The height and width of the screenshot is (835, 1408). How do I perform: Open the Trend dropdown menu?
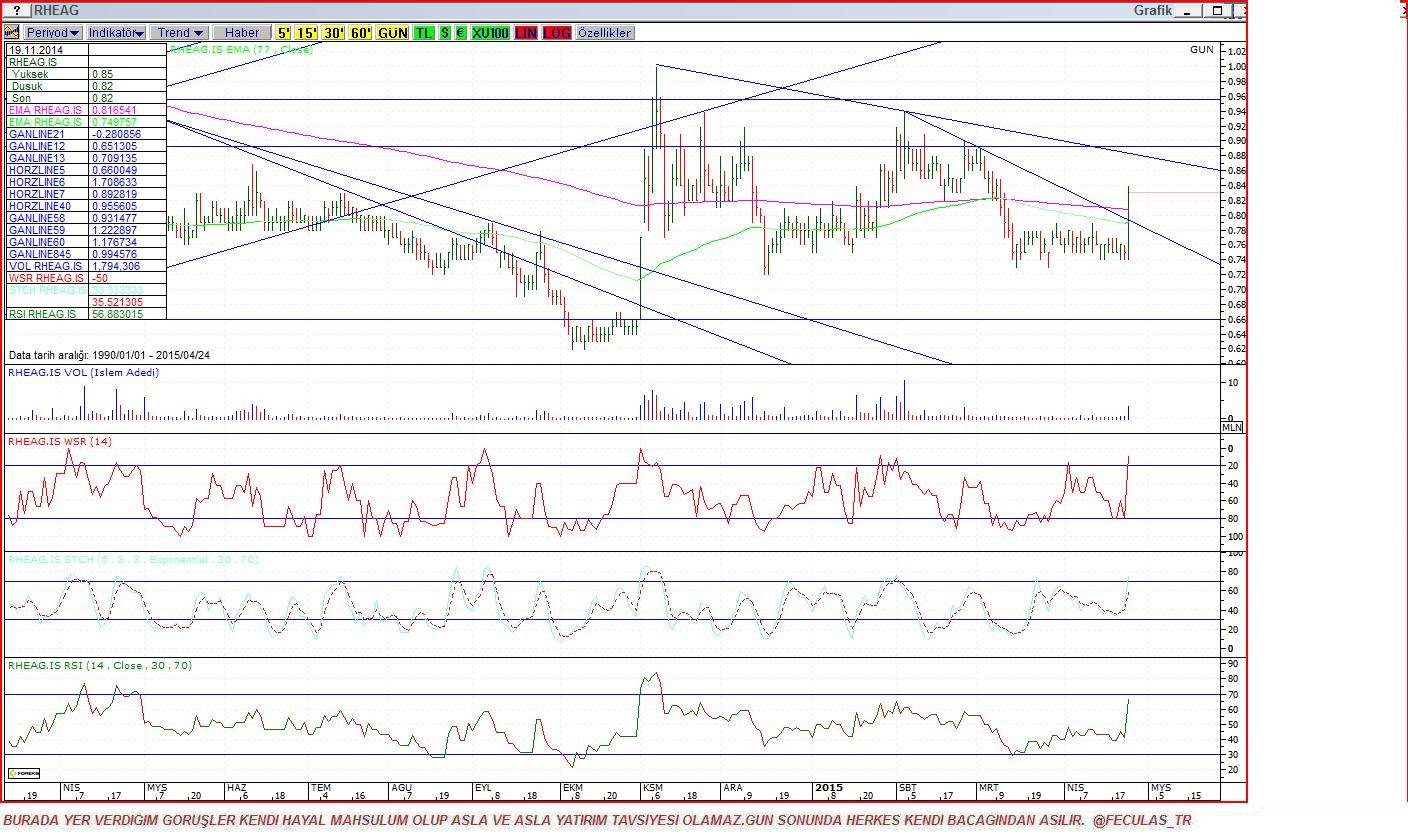[180, 33]
